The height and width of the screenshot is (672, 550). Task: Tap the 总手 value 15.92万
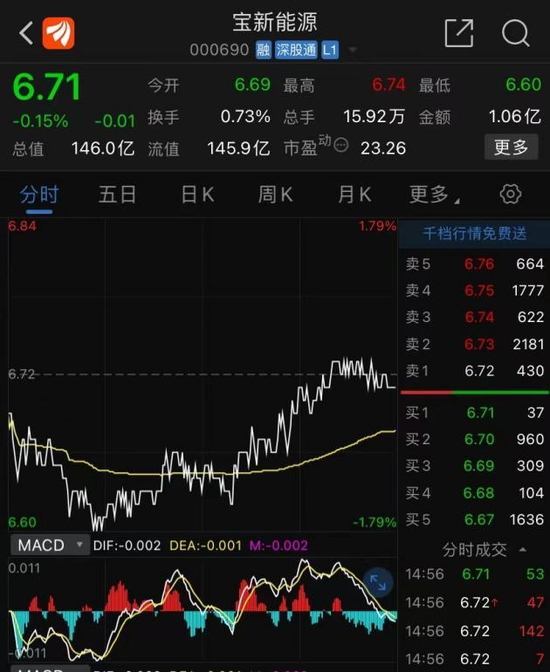[x=374, y=117]
